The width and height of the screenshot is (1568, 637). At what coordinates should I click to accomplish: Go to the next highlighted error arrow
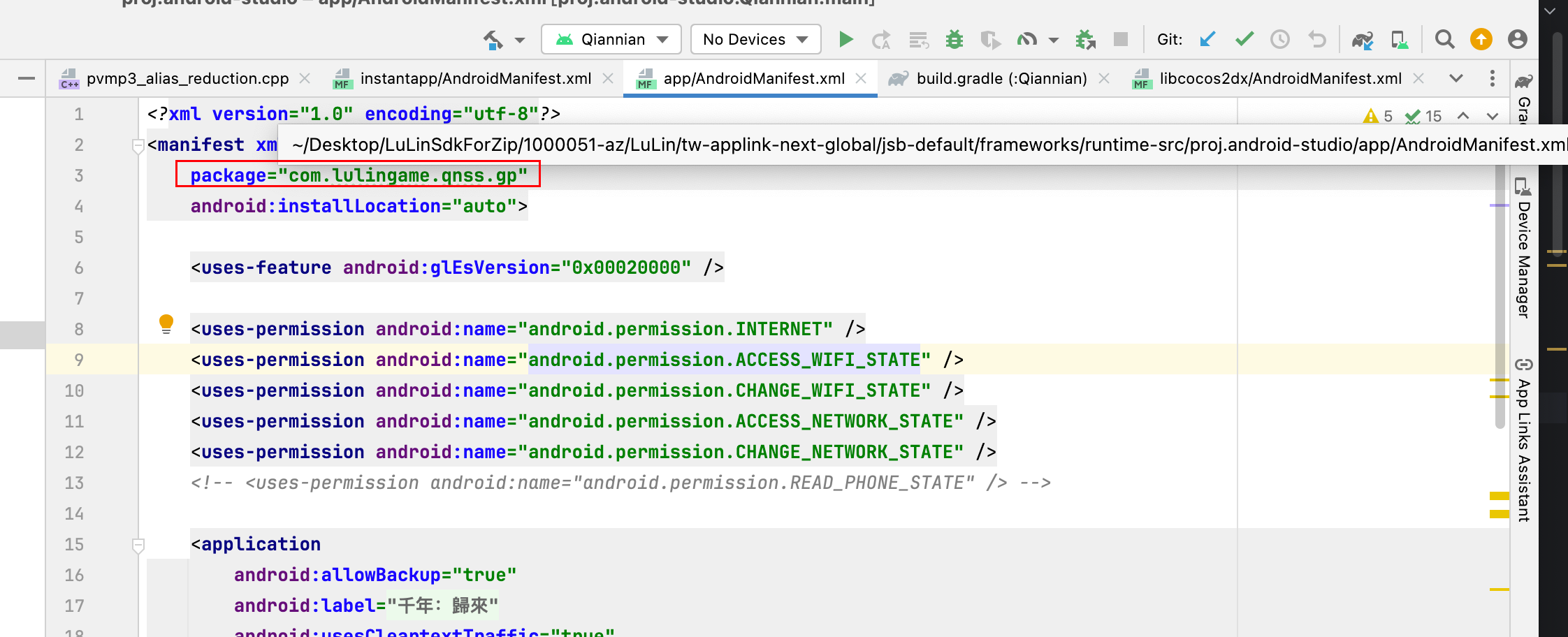click(x=1493, y=116)
